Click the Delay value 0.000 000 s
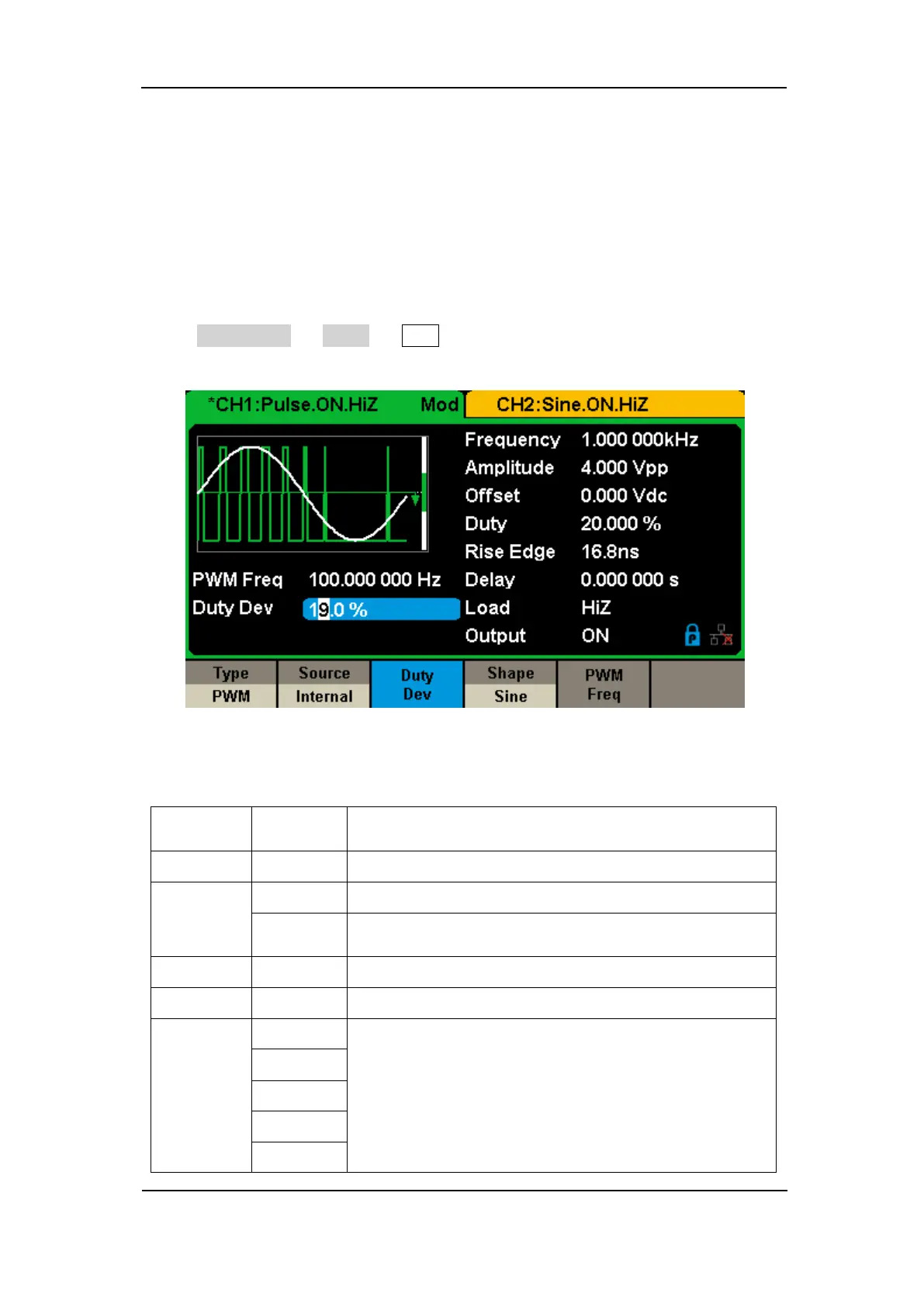 (x=629, y=580)
